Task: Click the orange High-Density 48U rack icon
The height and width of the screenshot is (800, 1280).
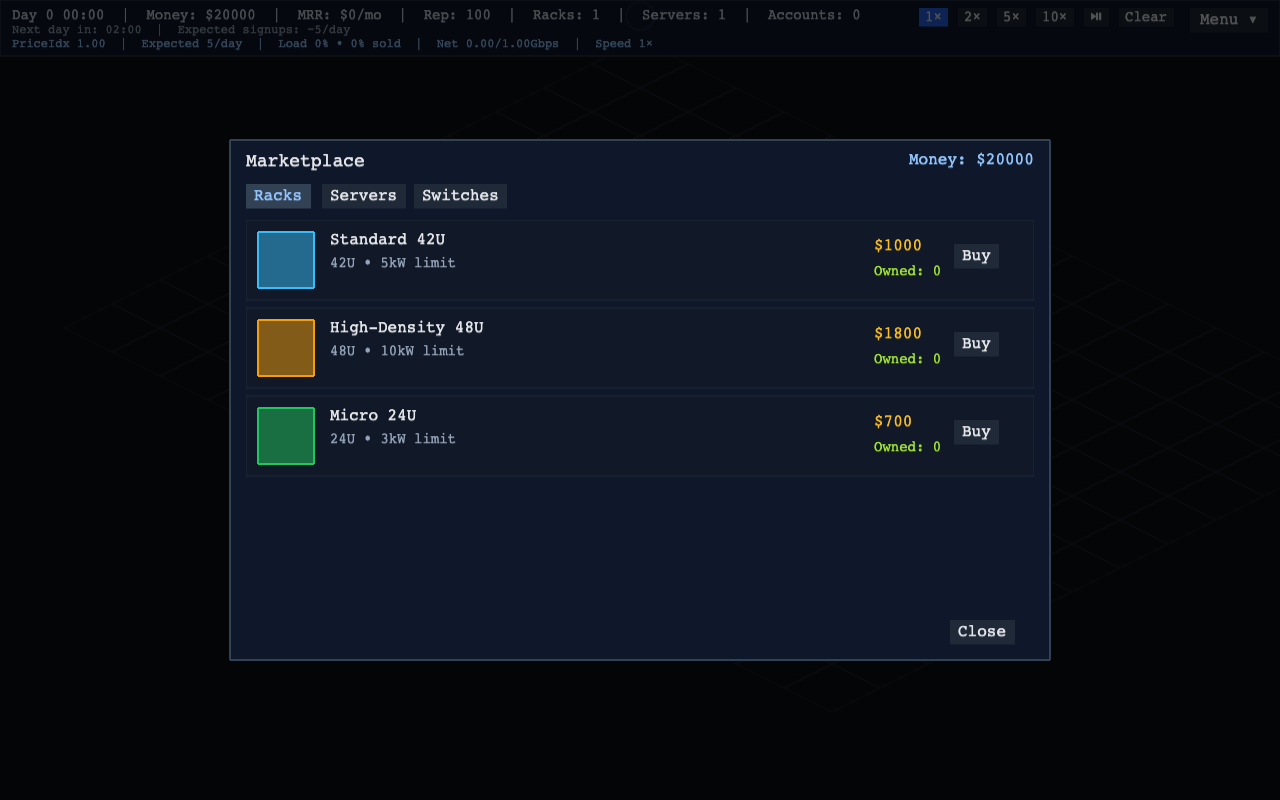Action: [286, 348]
